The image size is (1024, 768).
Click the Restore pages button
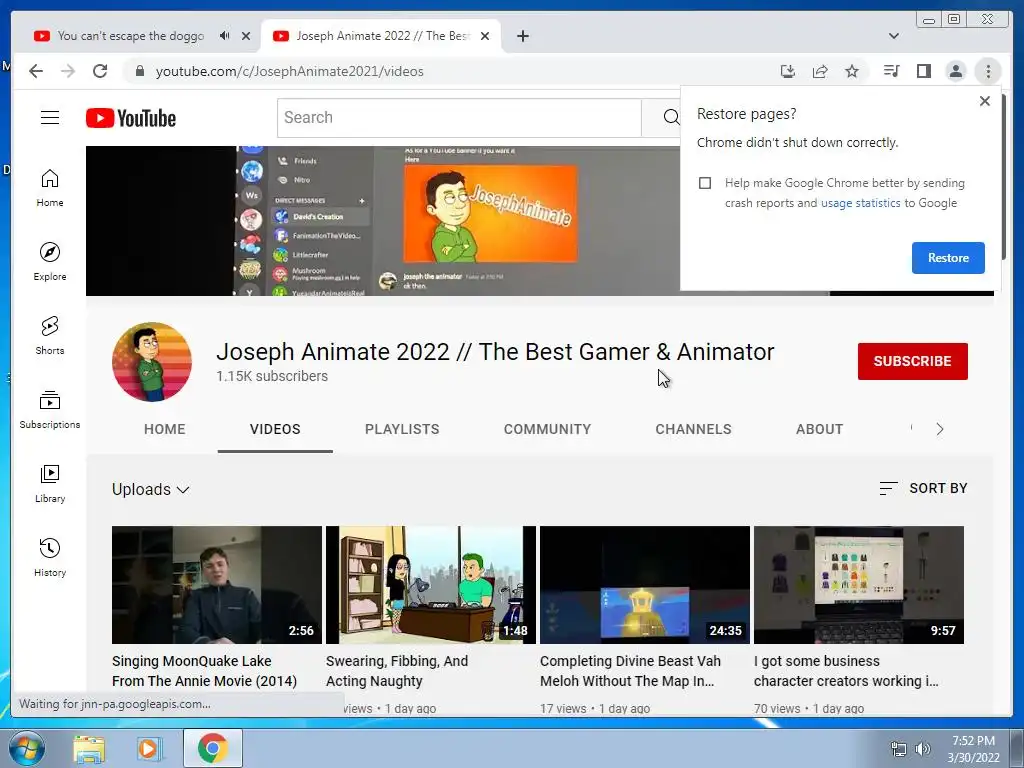[x=948, y=258]
